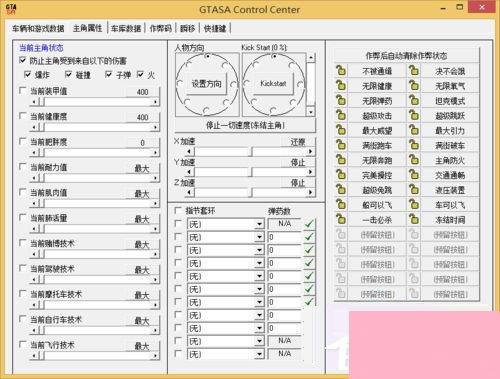
Task: Click the lock icon beside 交通通畅
Action: point(414,175)
